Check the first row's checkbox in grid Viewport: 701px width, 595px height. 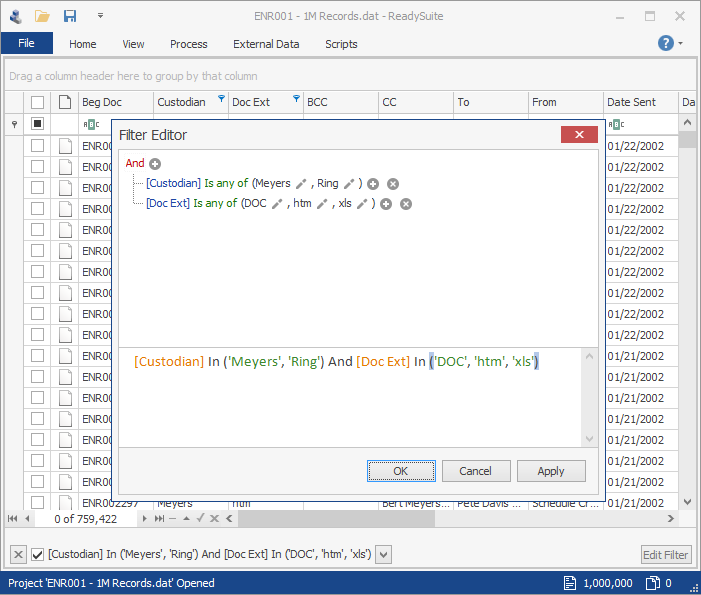pyautogui.click(x=37, y=146)
